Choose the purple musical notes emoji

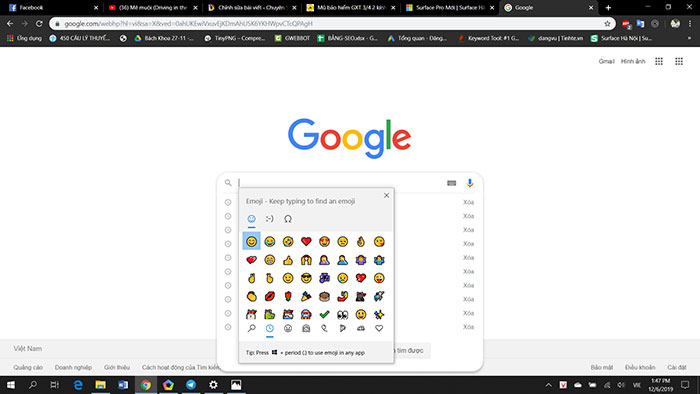point(325,278)
